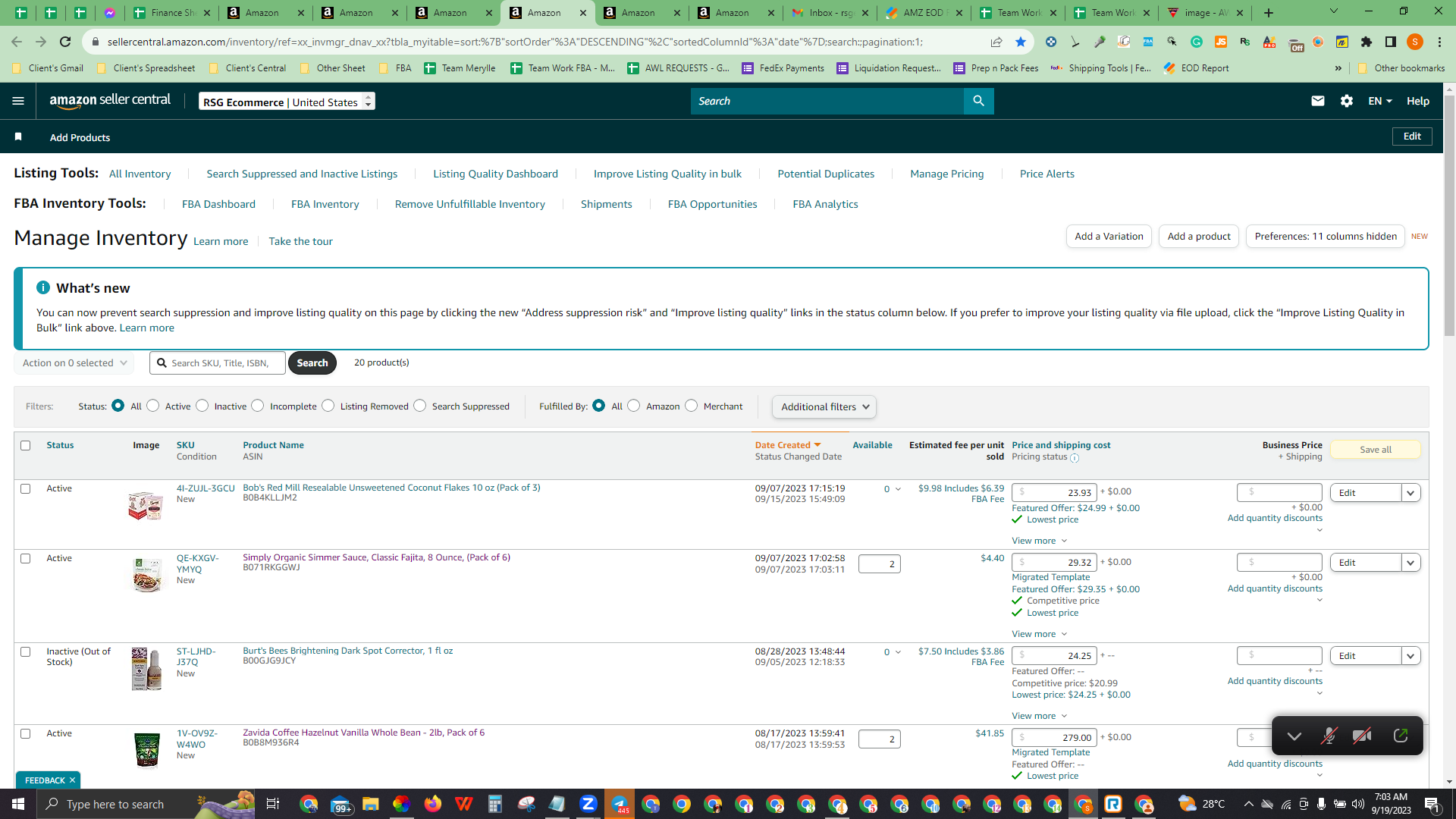Viewport: 1456px width, 819px height.
Task: Open a new browser tab
Action: coord(1269,13)
